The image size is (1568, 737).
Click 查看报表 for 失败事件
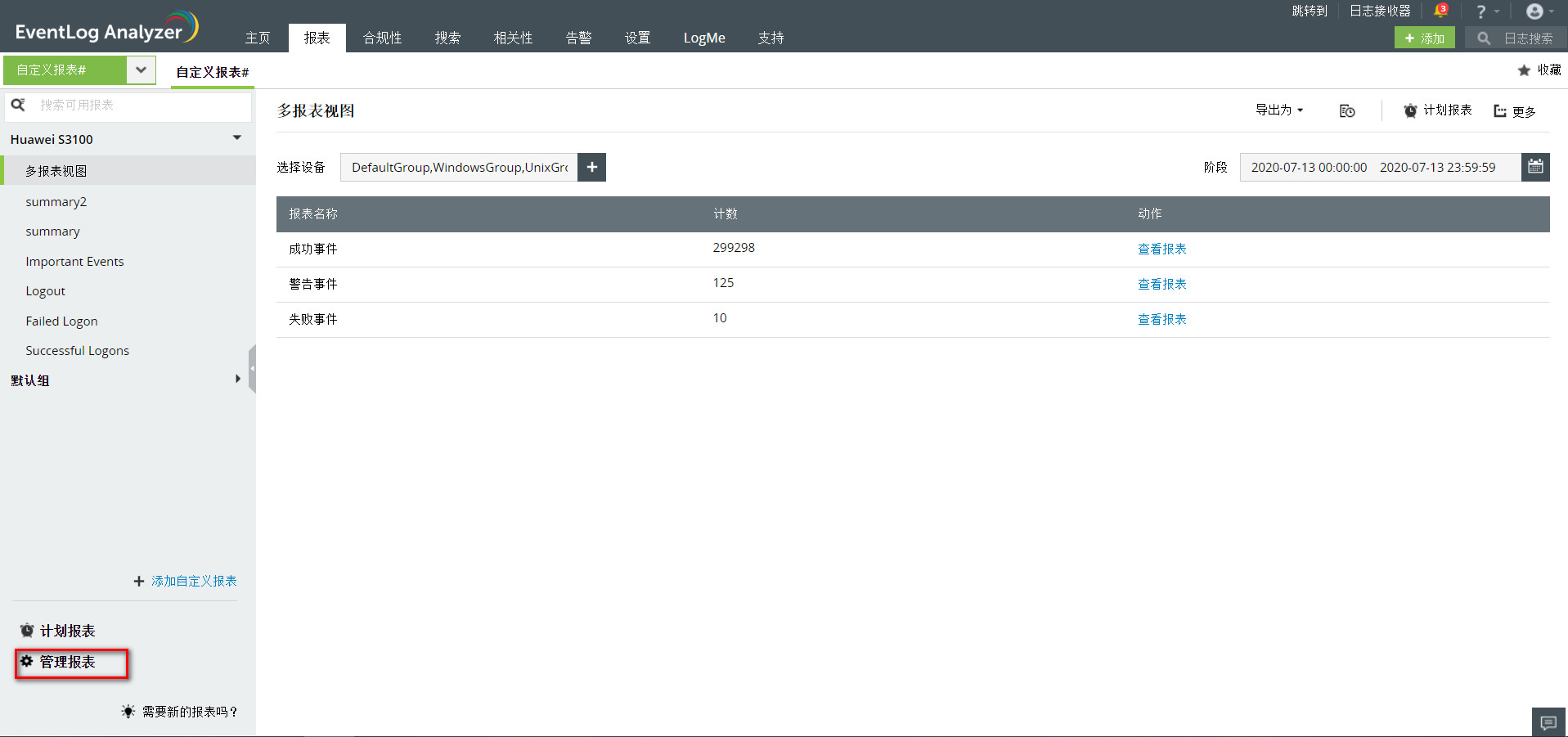(1161, 319)
